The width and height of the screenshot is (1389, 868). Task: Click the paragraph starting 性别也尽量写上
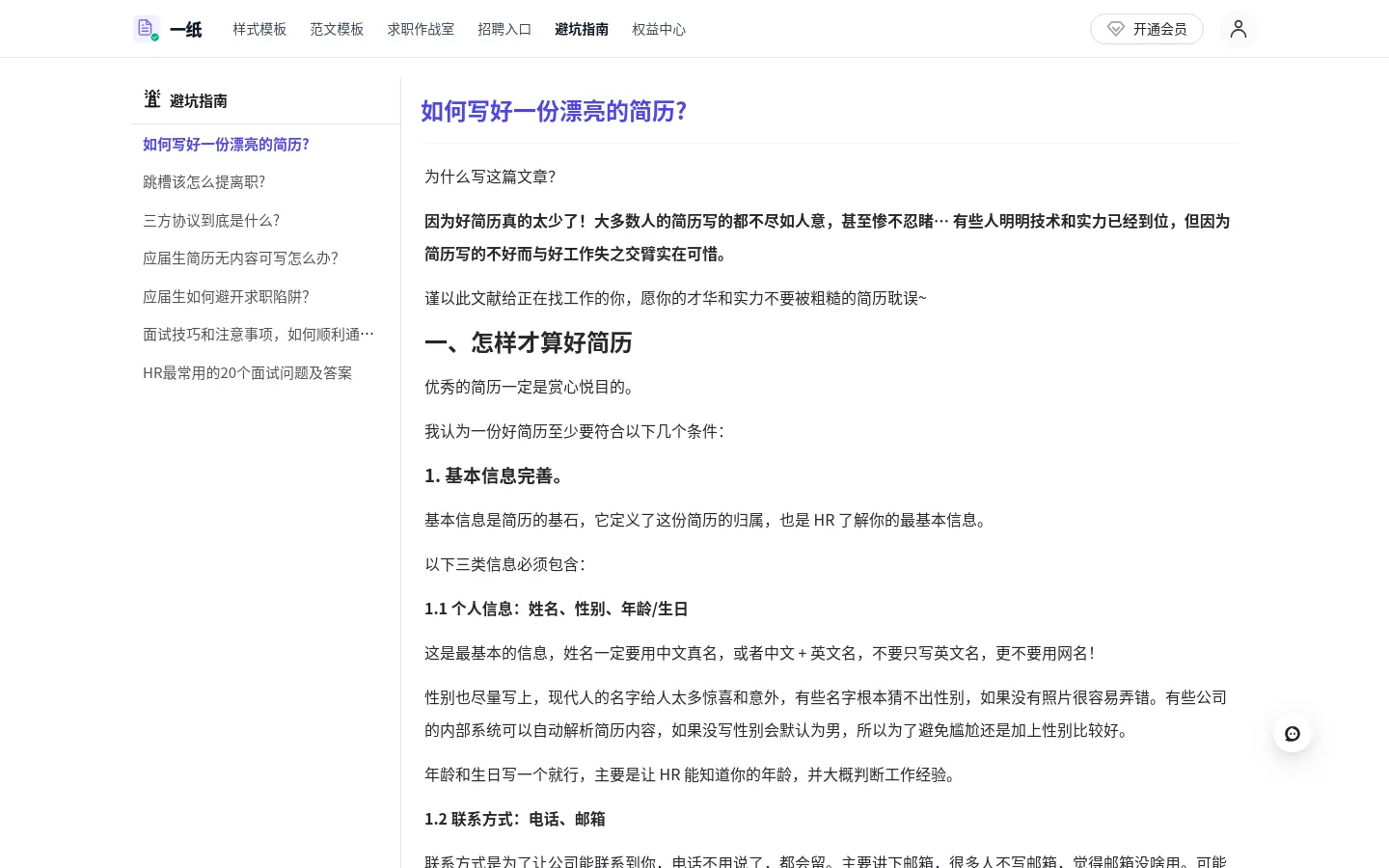click(x=826, y=714)
